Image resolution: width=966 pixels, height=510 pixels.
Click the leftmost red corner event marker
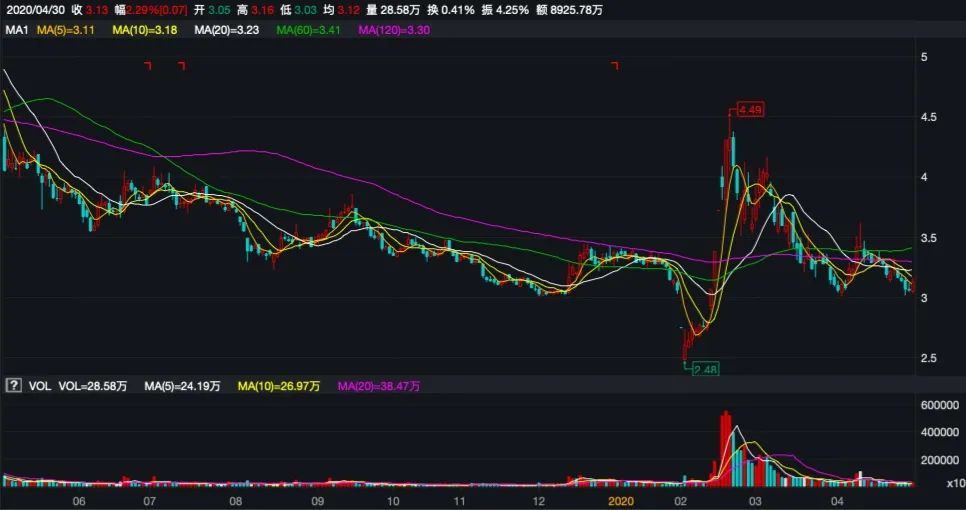pos(147,66)
